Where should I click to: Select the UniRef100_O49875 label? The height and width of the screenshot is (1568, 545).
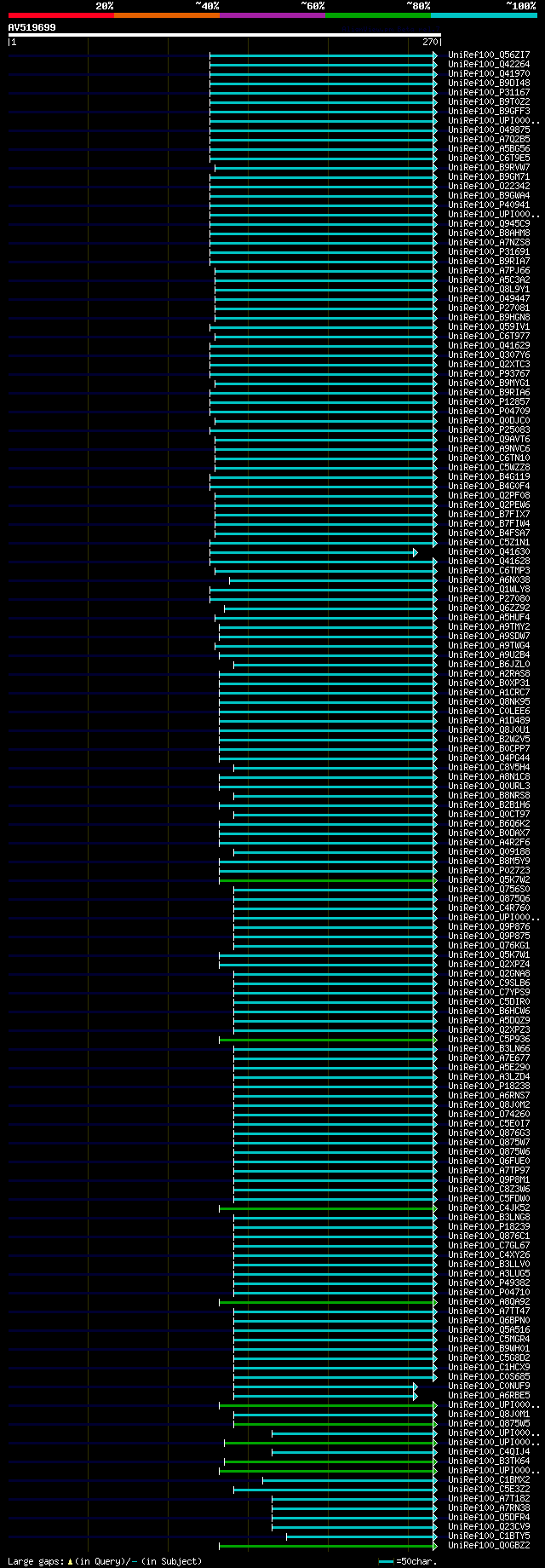(489, 130)
